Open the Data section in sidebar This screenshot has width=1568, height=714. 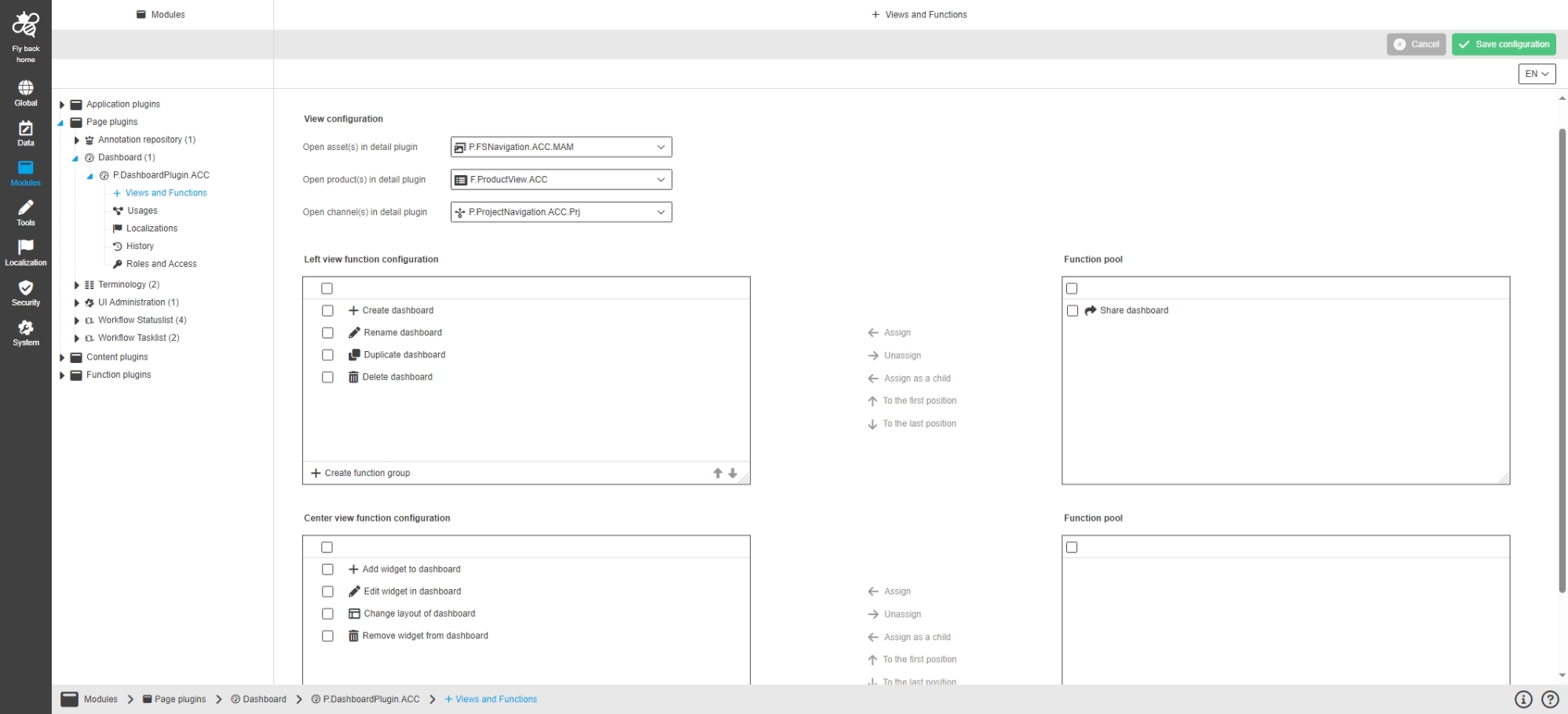[26, 134]
